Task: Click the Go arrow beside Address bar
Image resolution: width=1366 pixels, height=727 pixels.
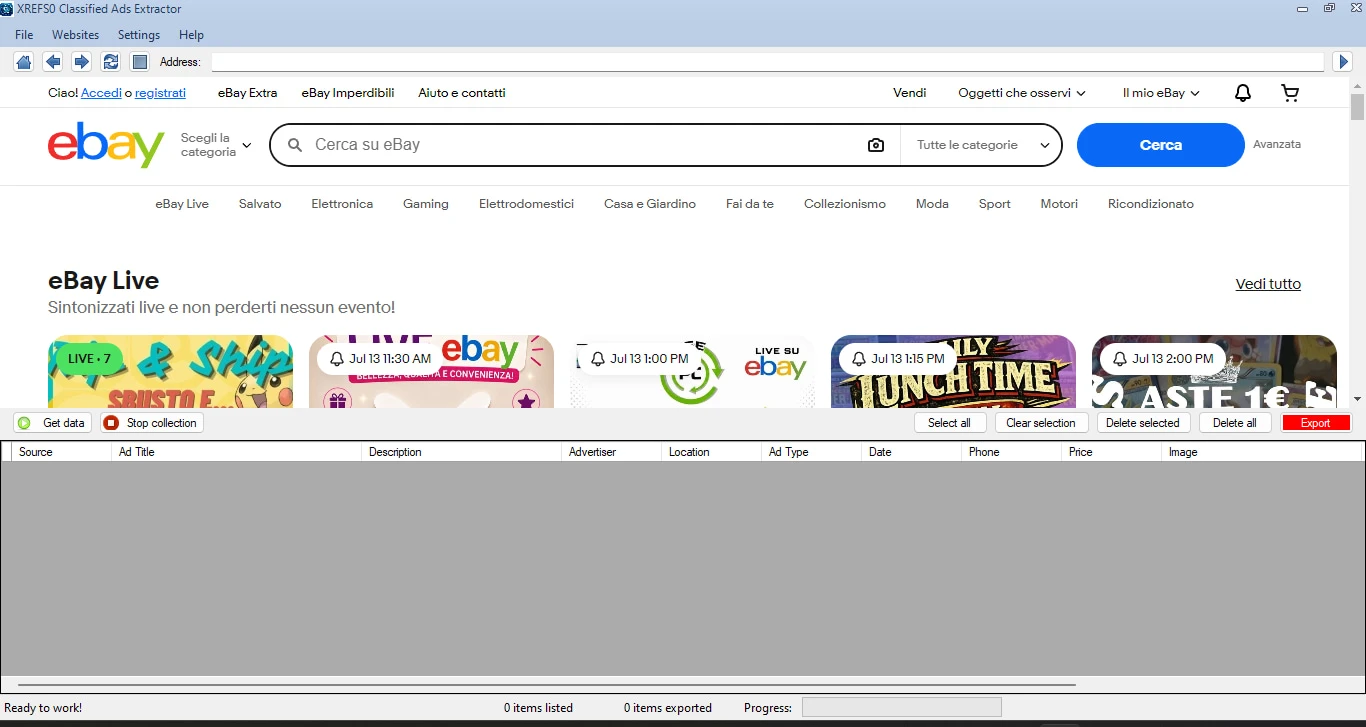Action: coord(1344,62)
